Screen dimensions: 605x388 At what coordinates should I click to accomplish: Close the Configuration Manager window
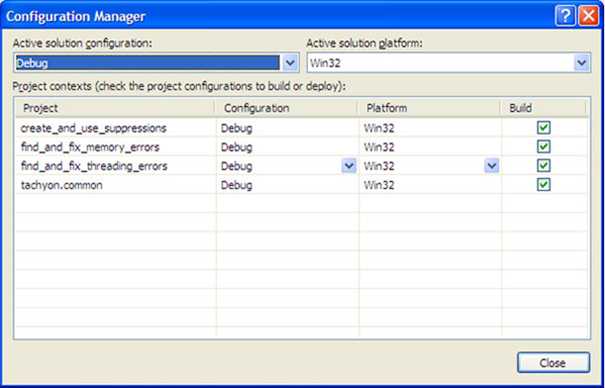click(589, 17)
